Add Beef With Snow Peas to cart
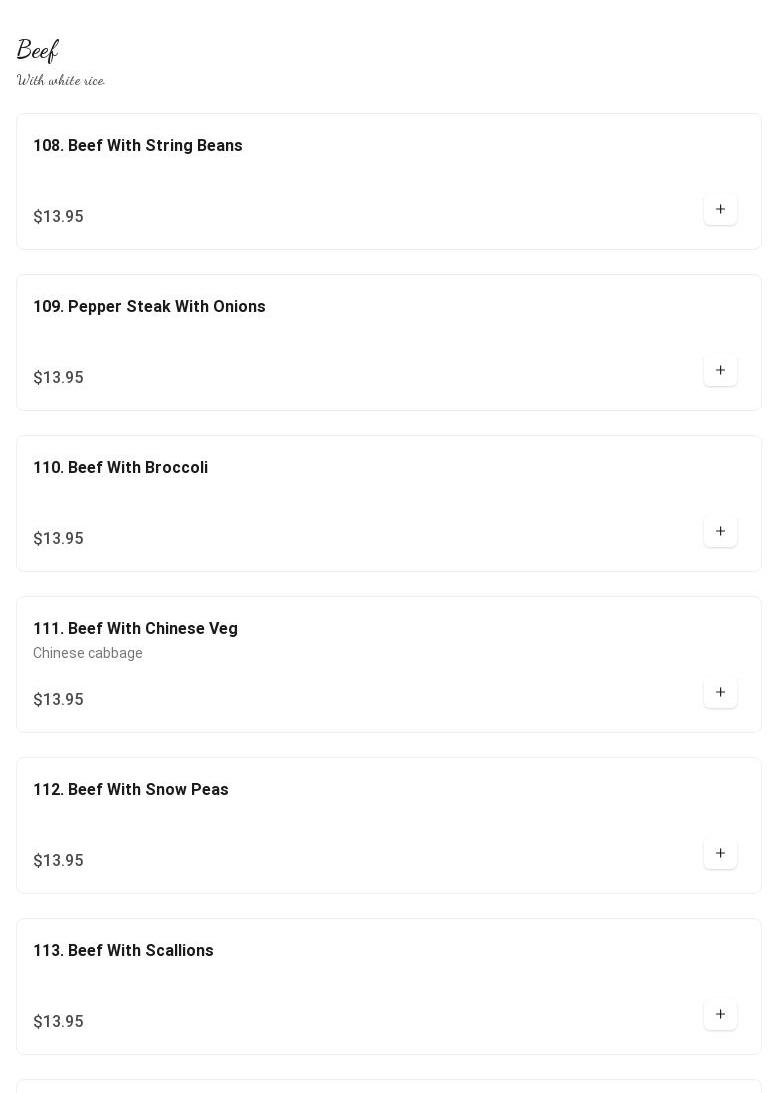 [720, 854]
